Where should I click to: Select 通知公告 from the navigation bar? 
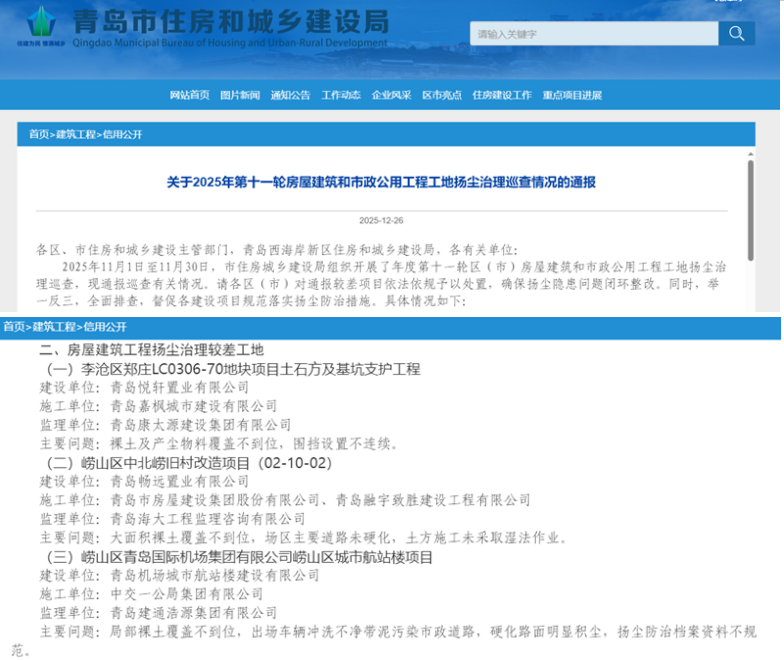pyautogui.click(x=290, y=95)
